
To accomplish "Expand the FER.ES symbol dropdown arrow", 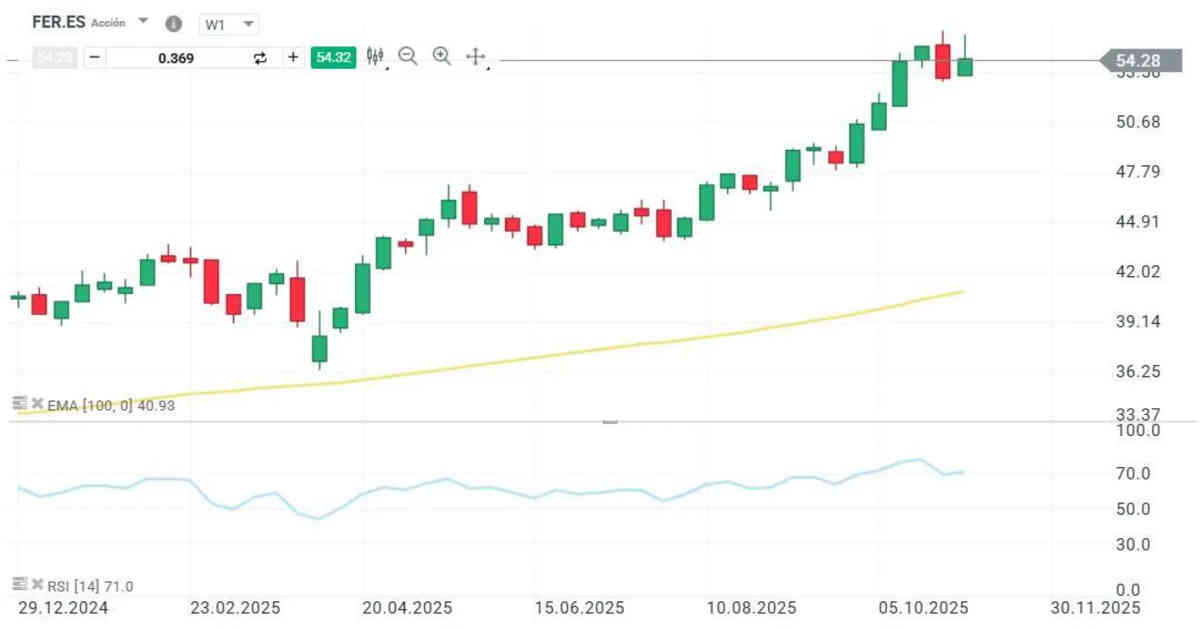I will coord(143,21).
